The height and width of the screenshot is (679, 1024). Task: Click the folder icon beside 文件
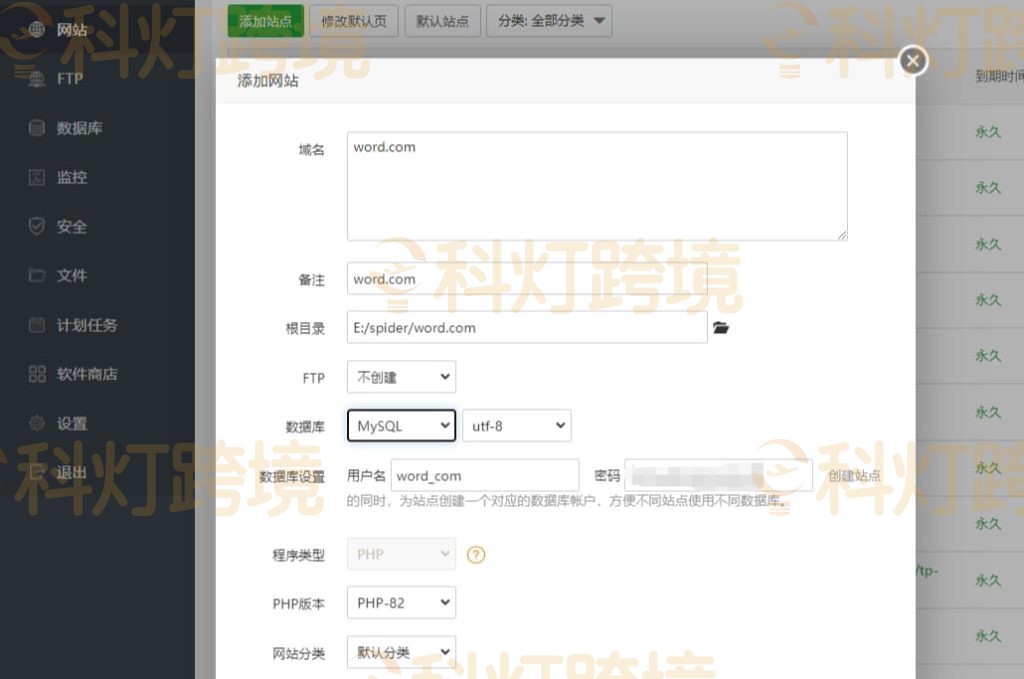(37, 275)
